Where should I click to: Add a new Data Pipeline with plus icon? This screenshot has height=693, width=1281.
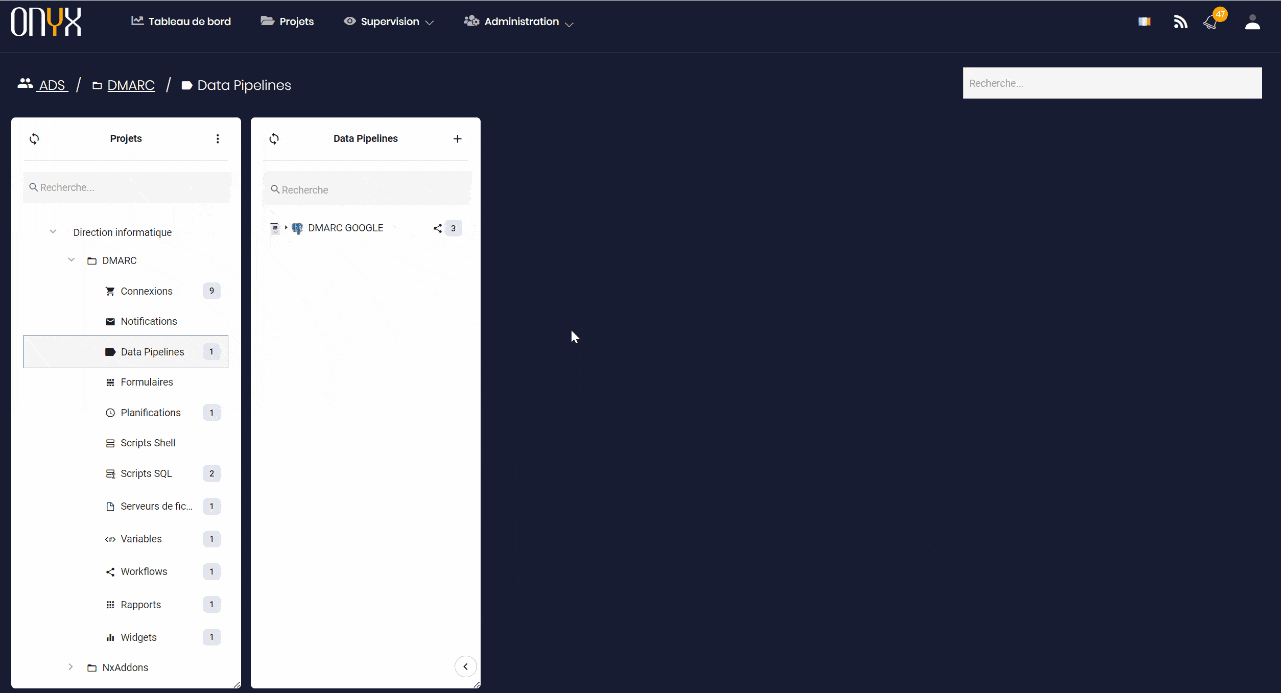click(x=458, y=139)
